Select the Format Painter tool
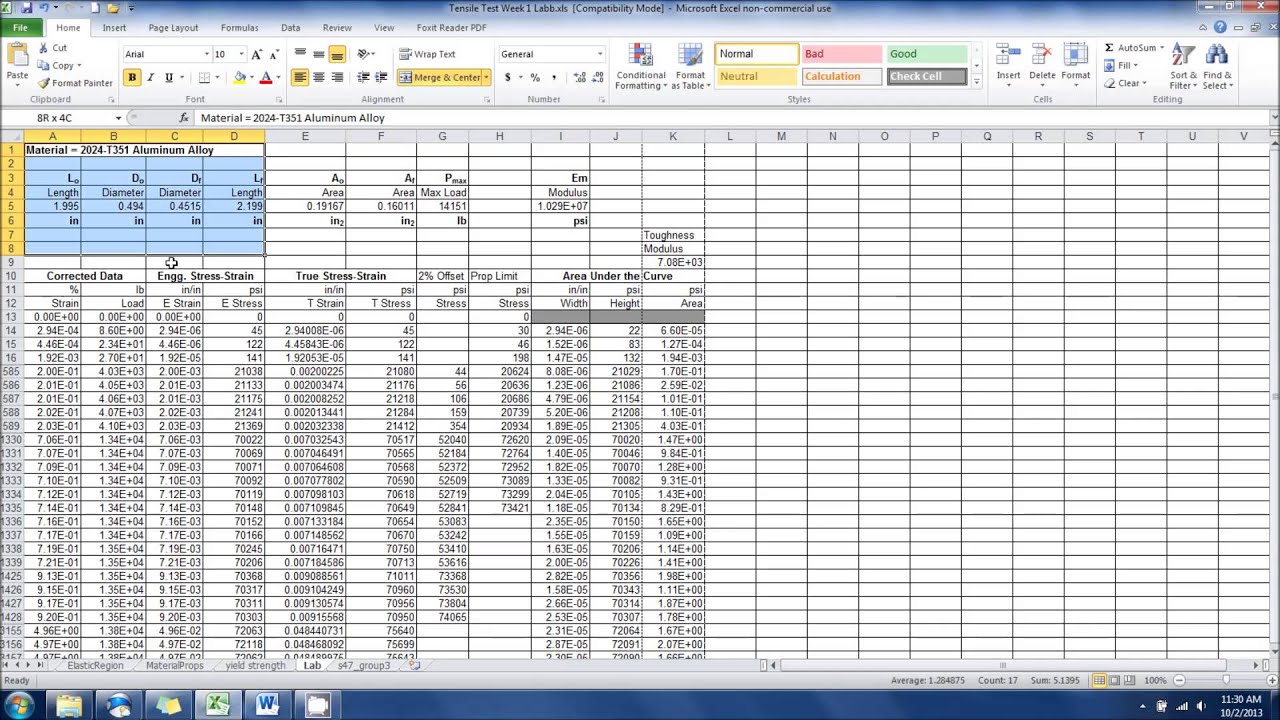Viewport: 1280px width, 720px height. (76, 83)
